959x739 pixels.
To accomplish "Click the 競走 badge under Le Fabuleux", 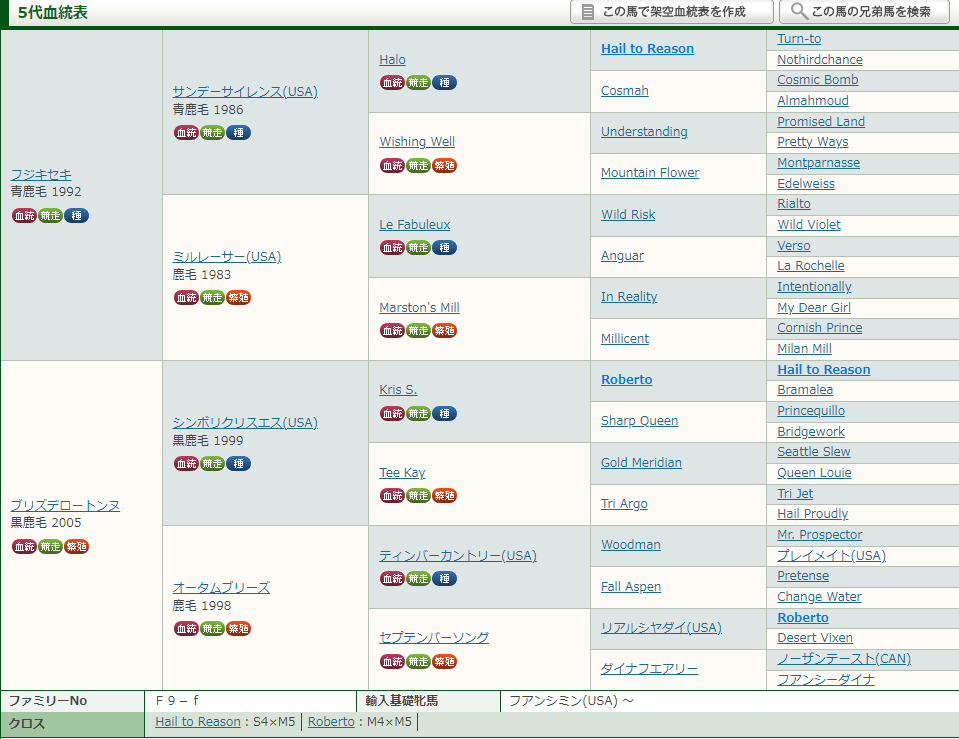I will coord(419,248).
